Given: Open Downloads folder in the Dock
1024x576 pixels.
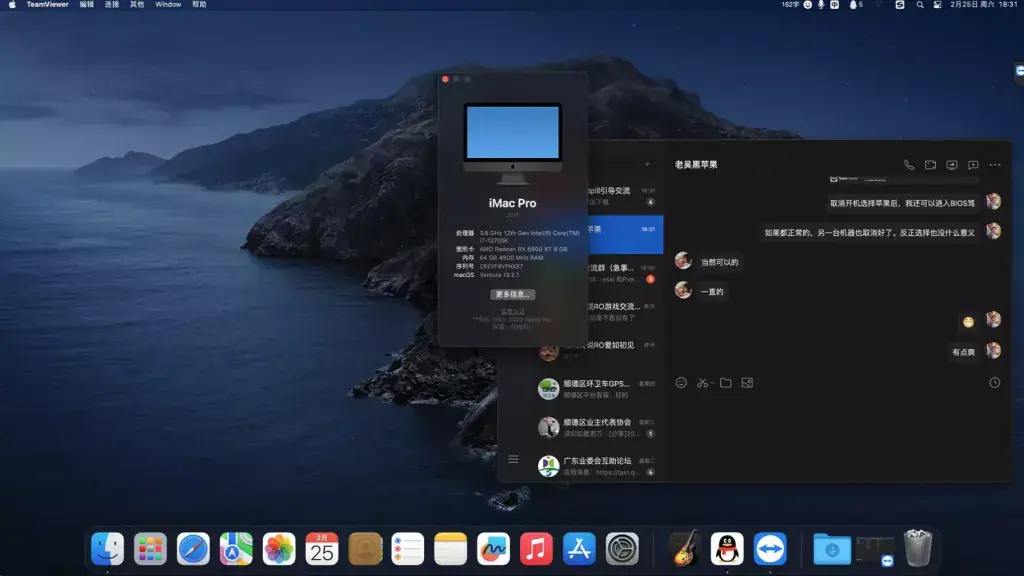Looking at the screenshot, I should [832, 549].
